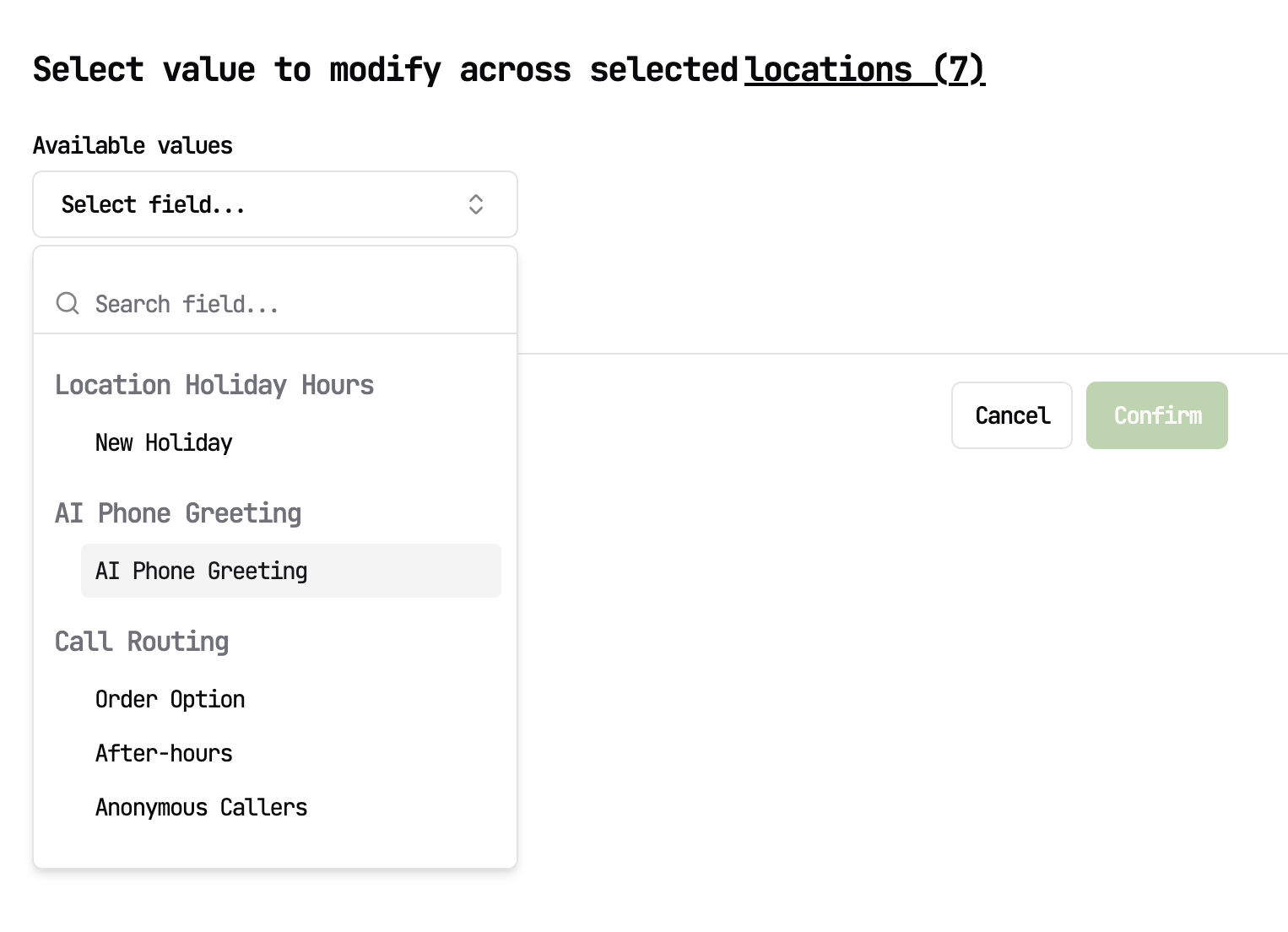Click the 'Select field...' placeholder text

[153, 204]
